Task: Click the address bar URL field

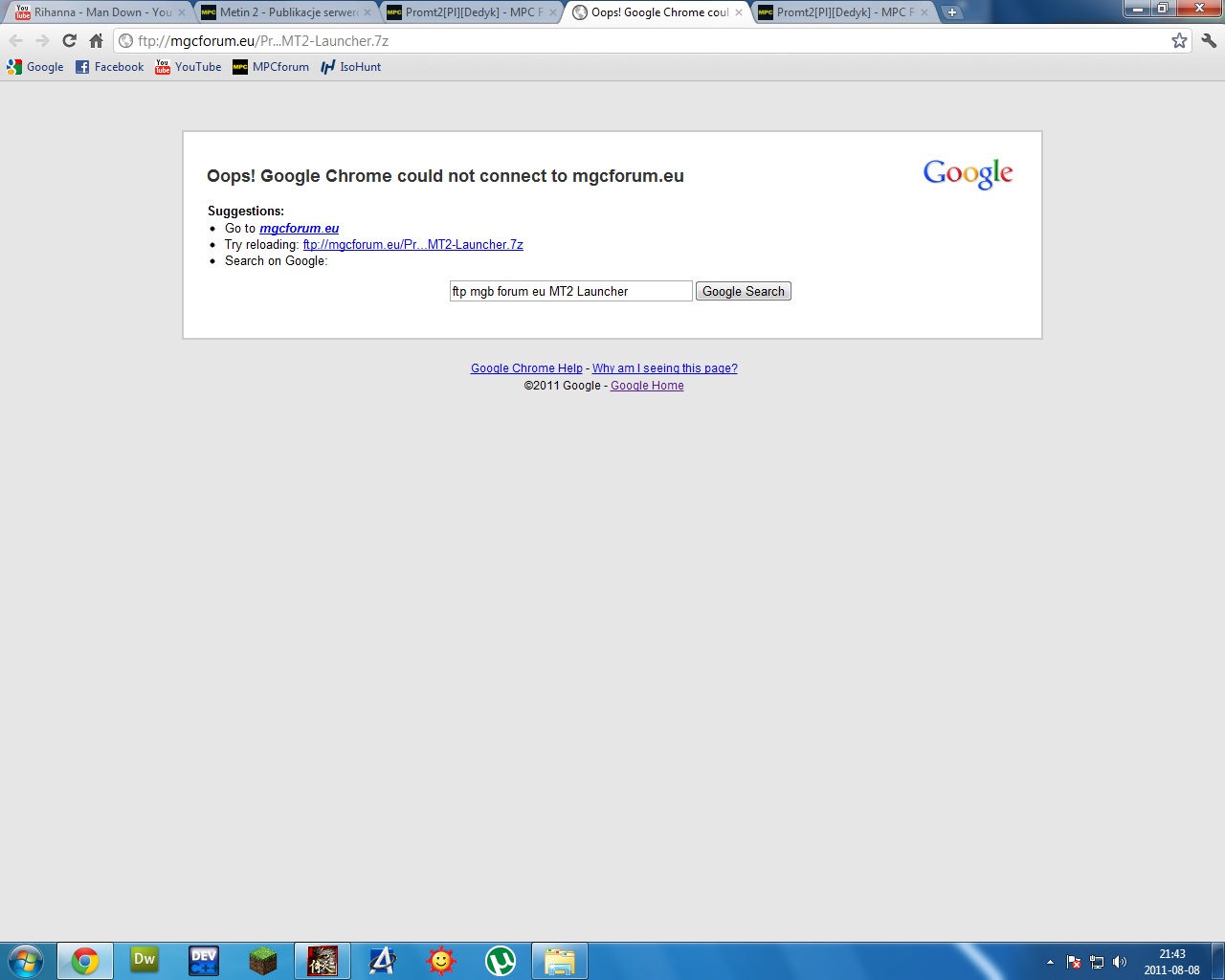Action: (x=651, y=41)
